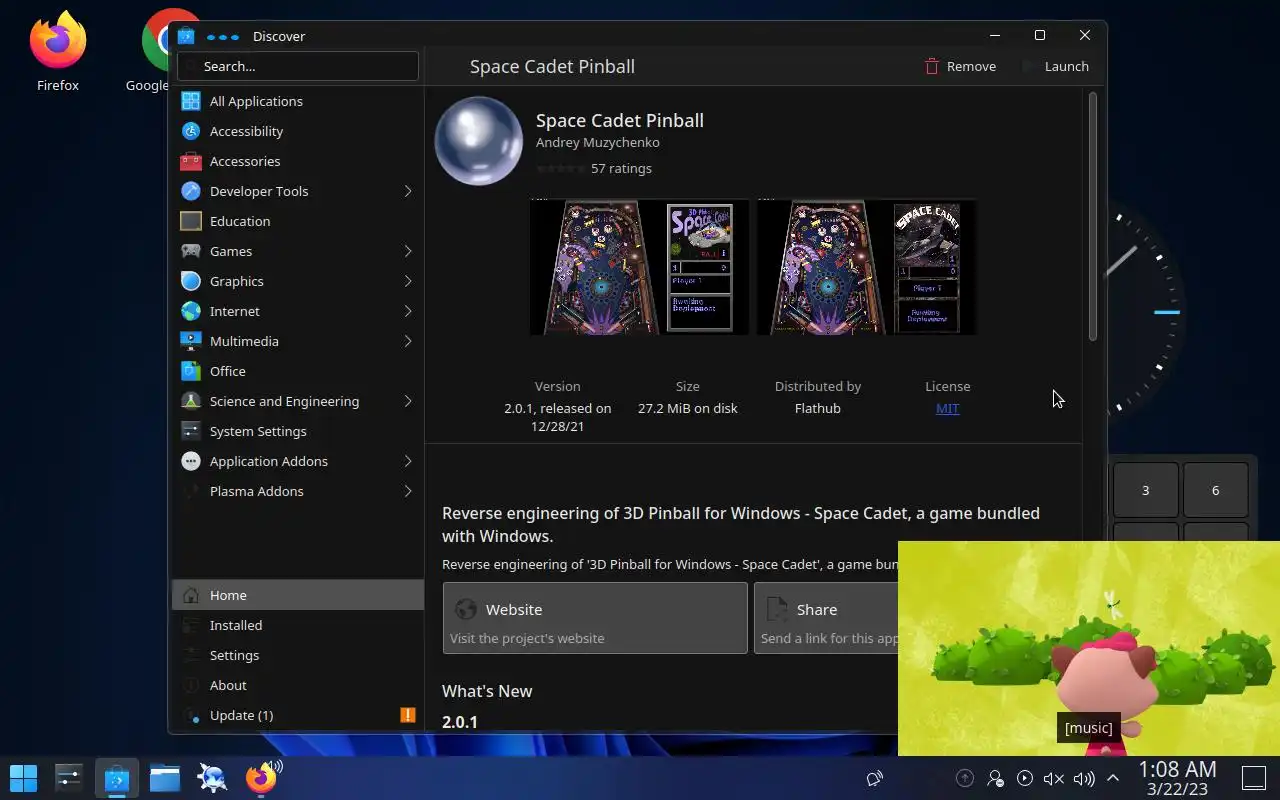Screen dimensions: 1280x800
Task: Open the settings sliders icon in taskbar
Action: point(68,777)
